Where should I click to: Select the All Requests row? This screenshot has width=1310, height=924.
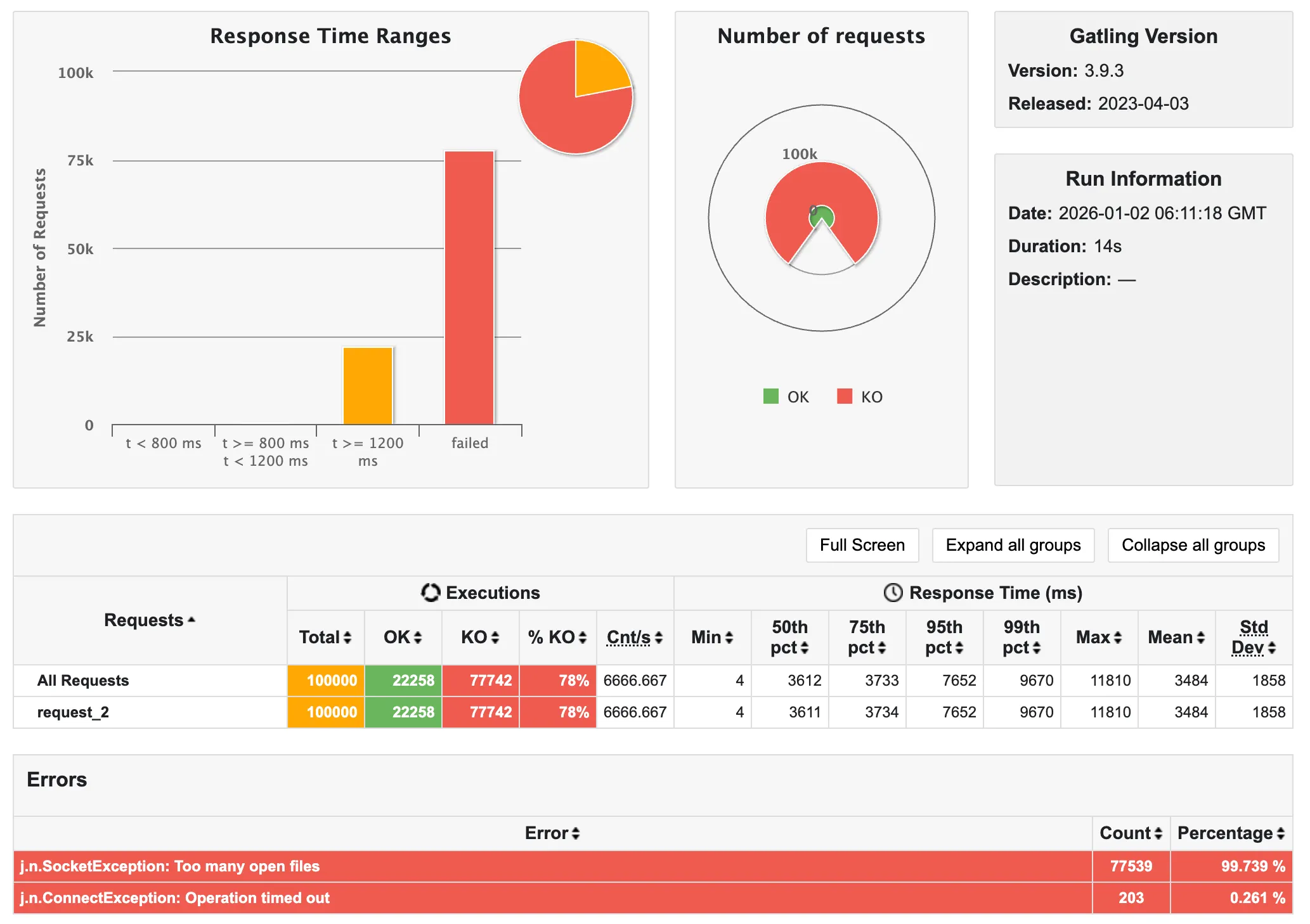[x=82, y=681]
